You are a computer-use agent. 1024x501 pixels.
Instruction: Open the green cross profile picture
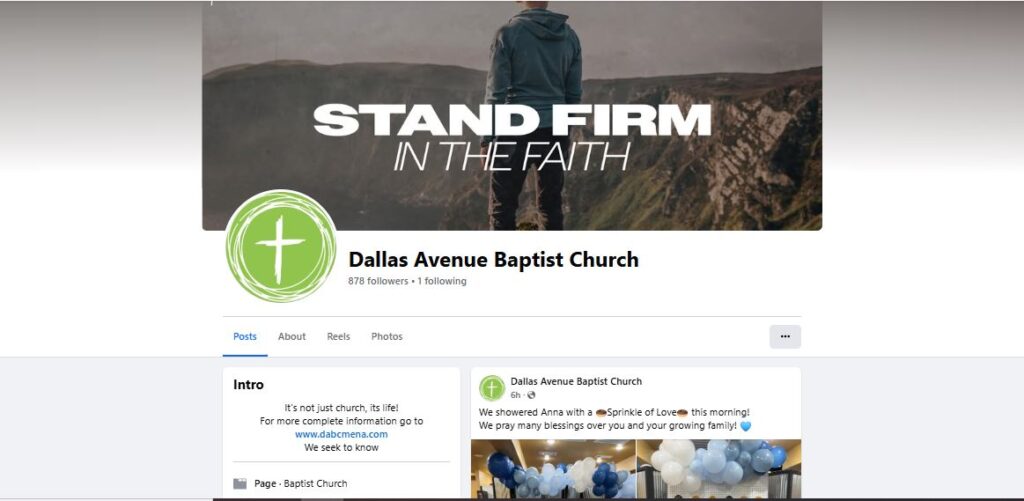tap(281, 246)
